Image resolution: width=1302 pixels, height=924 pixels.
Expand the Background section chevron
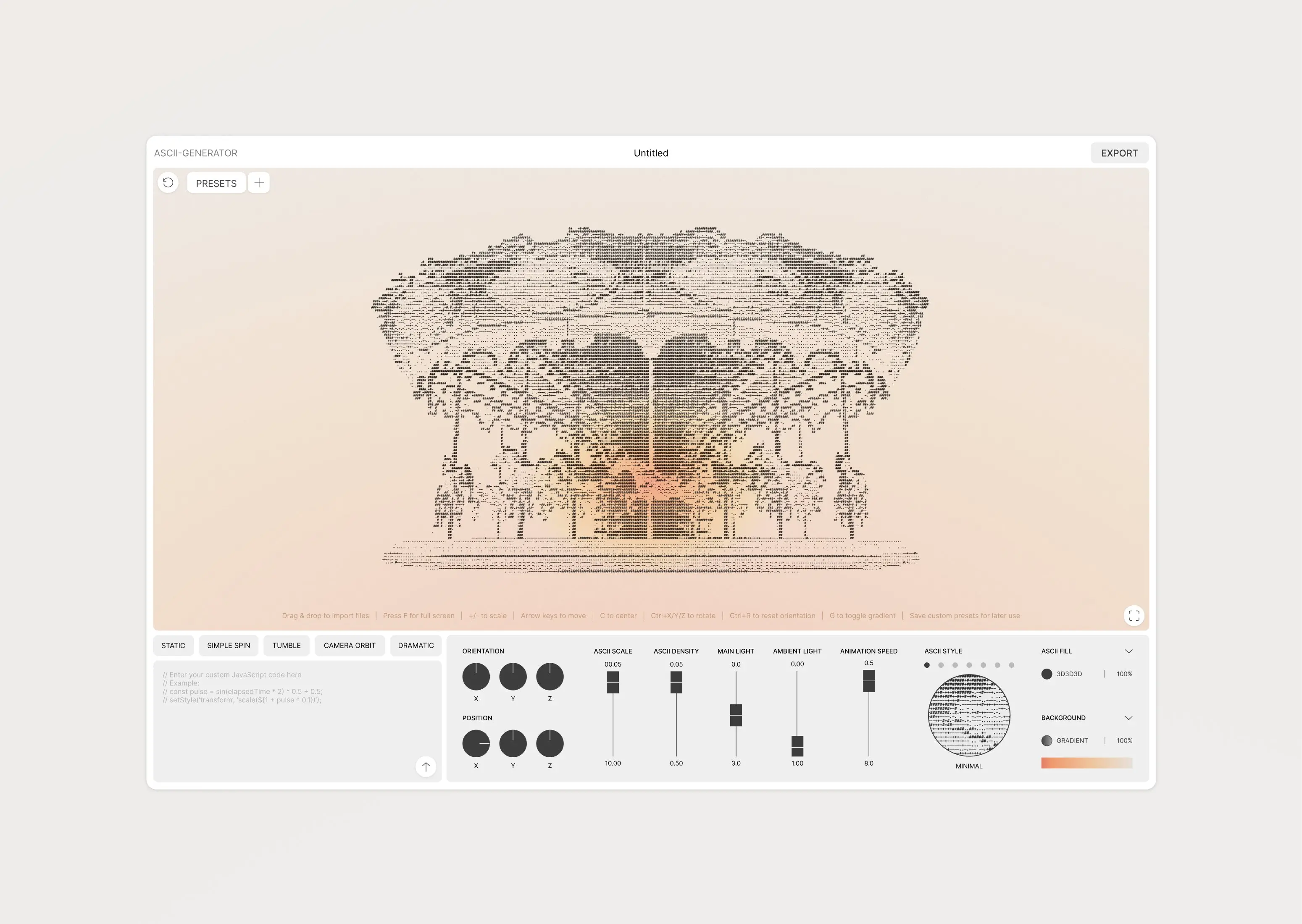click(1128, 718)
